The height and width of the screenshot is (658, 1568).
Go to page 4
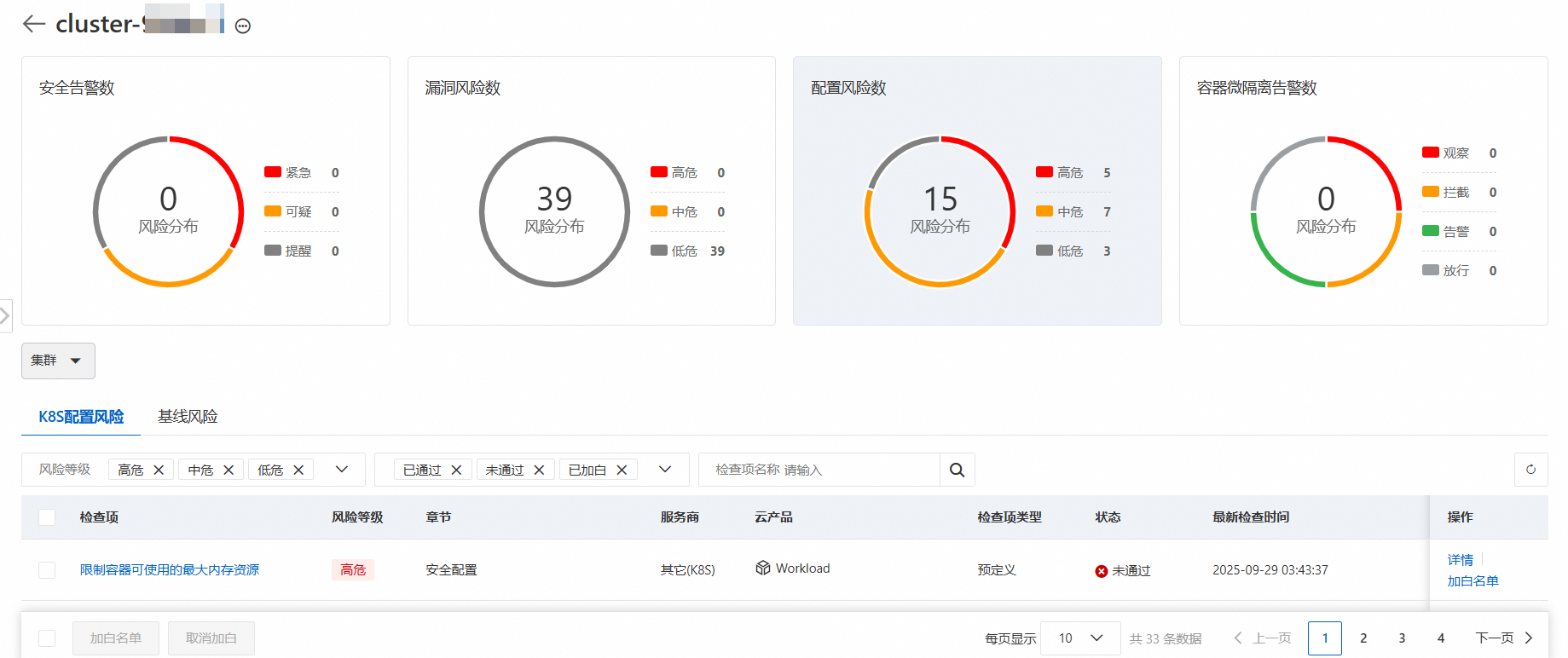1441,638
